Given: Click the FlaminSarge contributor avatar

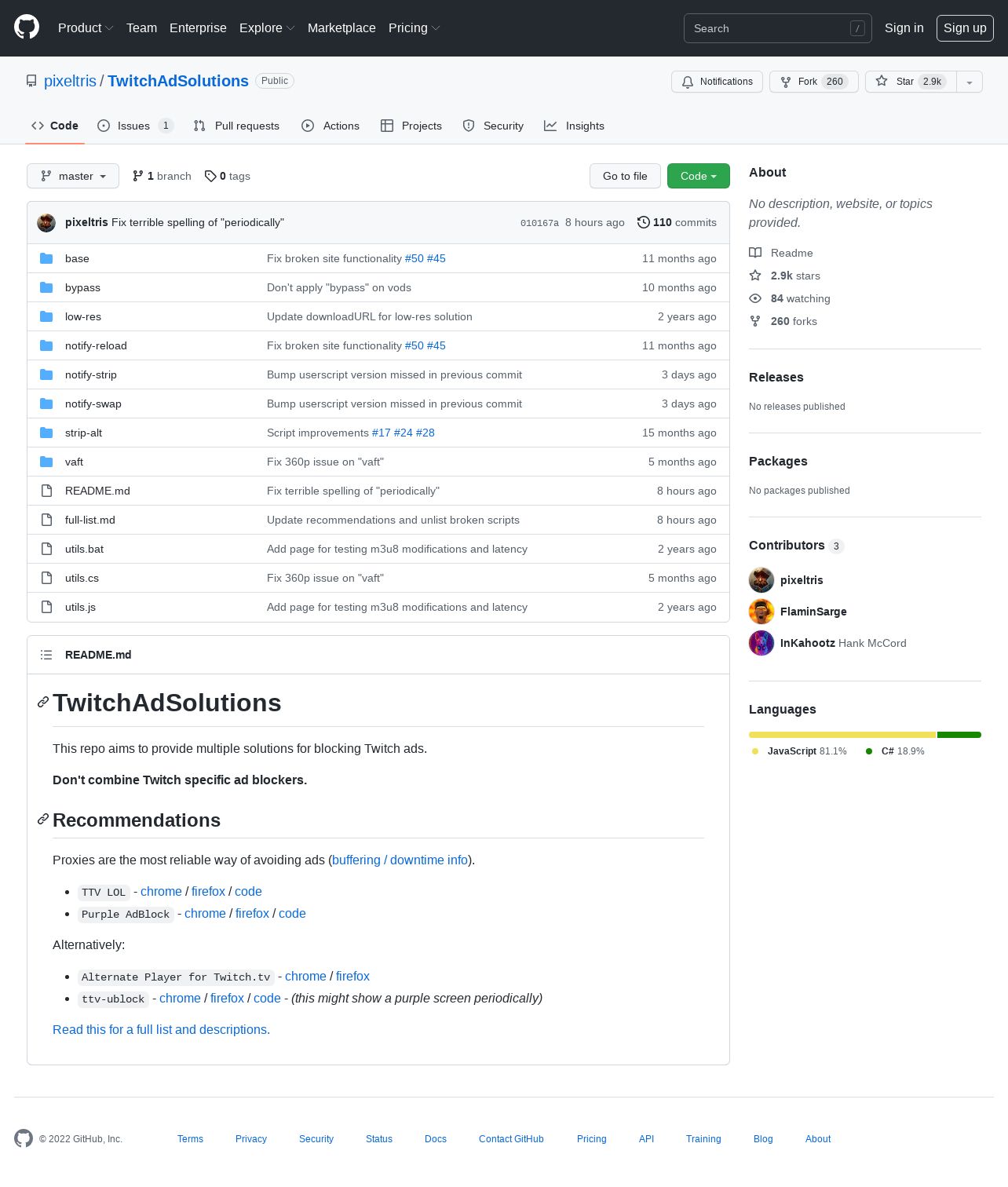Looking at the screenshot, I should pos(761,612).
